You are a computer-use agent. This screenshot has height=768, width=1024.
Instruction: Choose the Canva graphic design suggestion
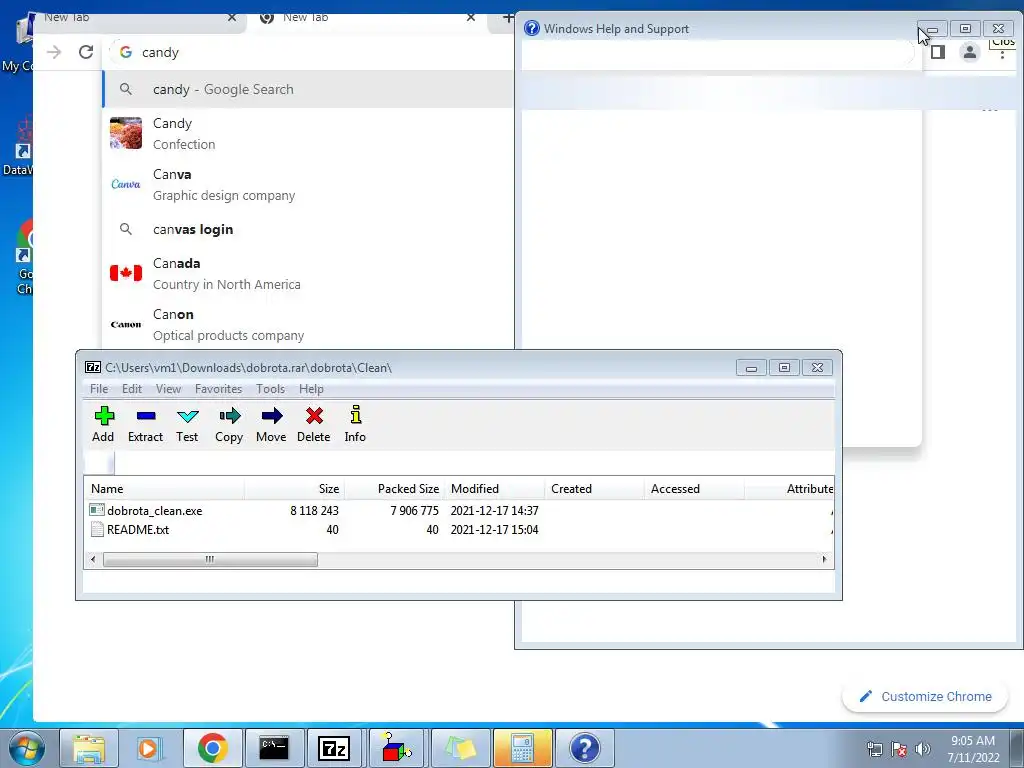click(308, 184)
